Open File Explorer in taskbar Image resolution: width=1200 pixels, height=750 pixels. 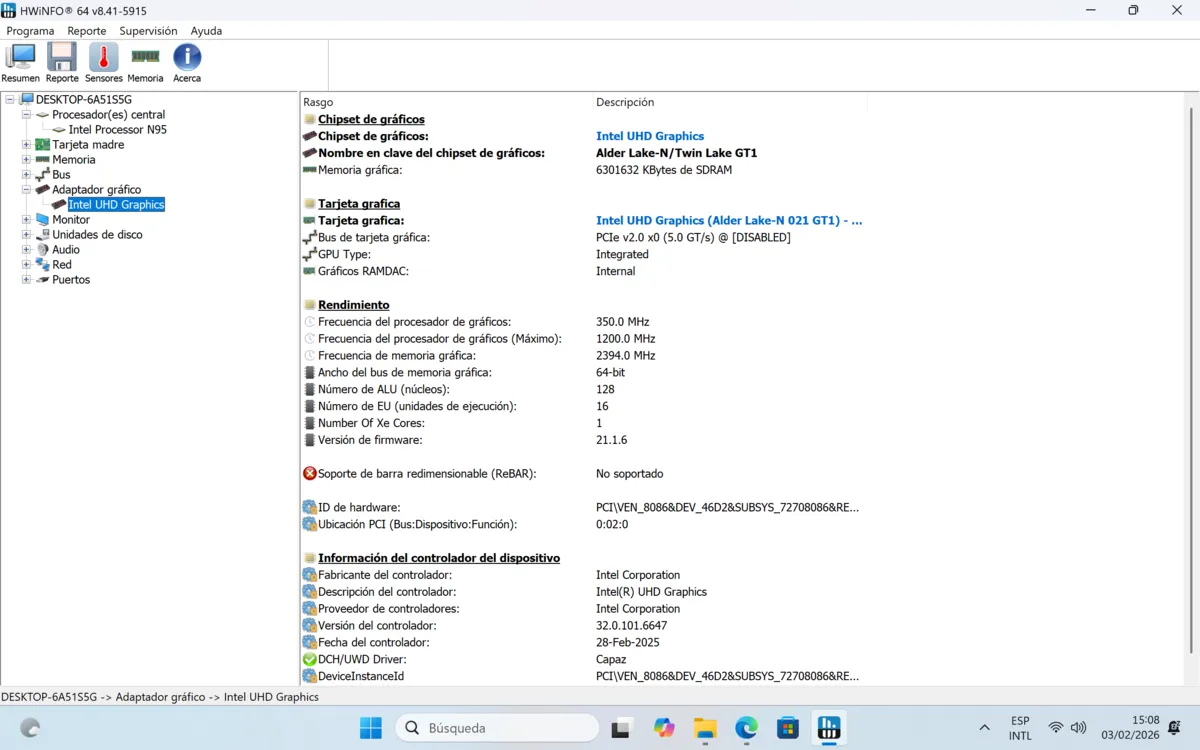[x=705, y=728]
